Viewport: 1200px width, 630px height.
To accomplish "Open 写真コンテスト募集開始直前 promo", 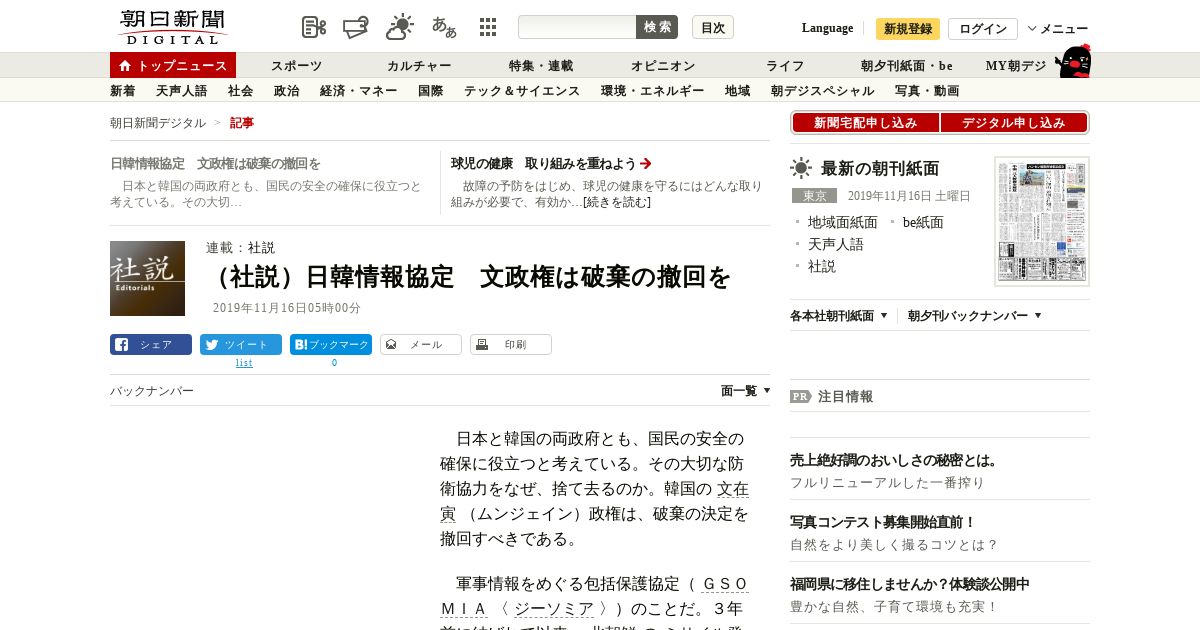I will click(882, 522).
